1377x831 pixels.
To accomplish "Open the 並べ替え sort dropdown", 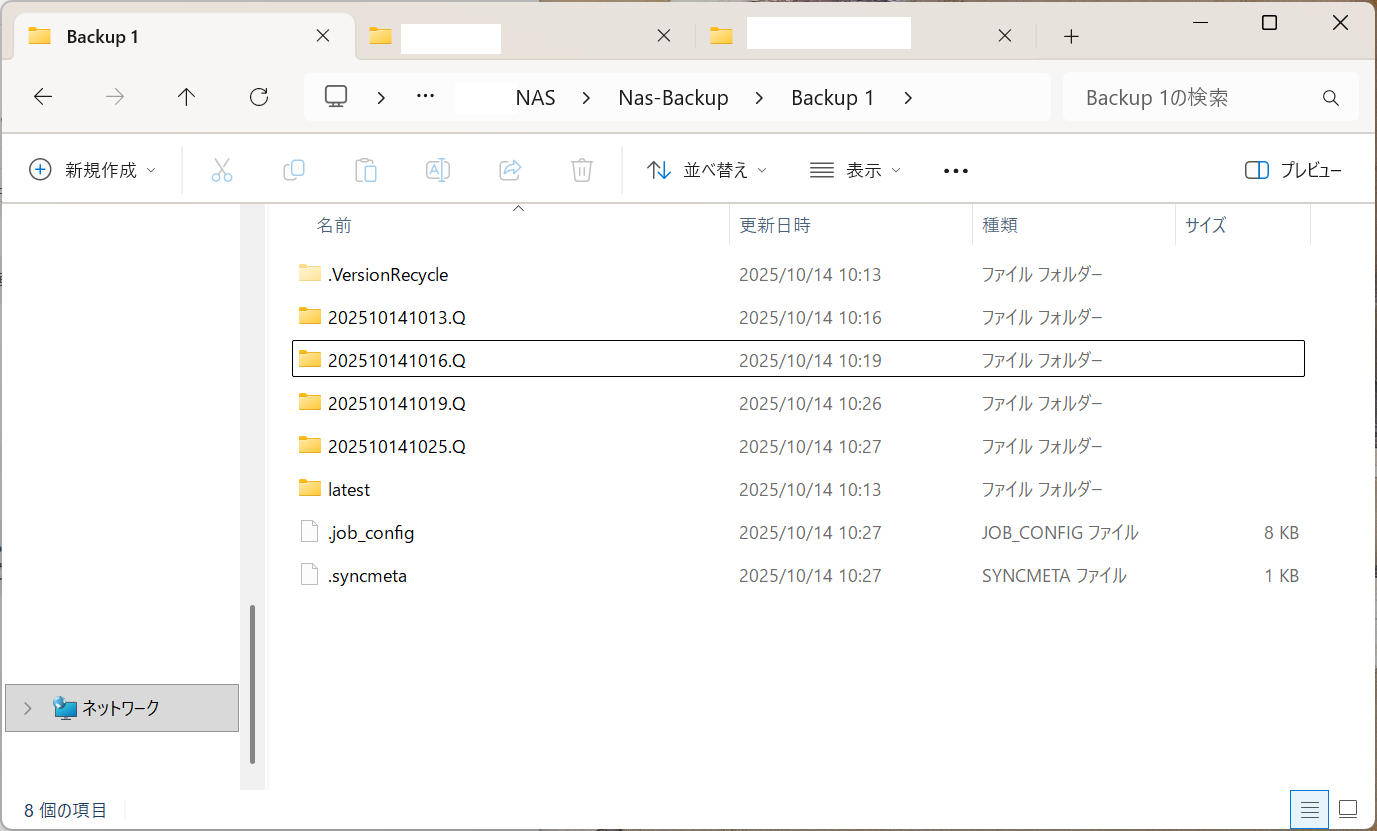I will 707,170.
